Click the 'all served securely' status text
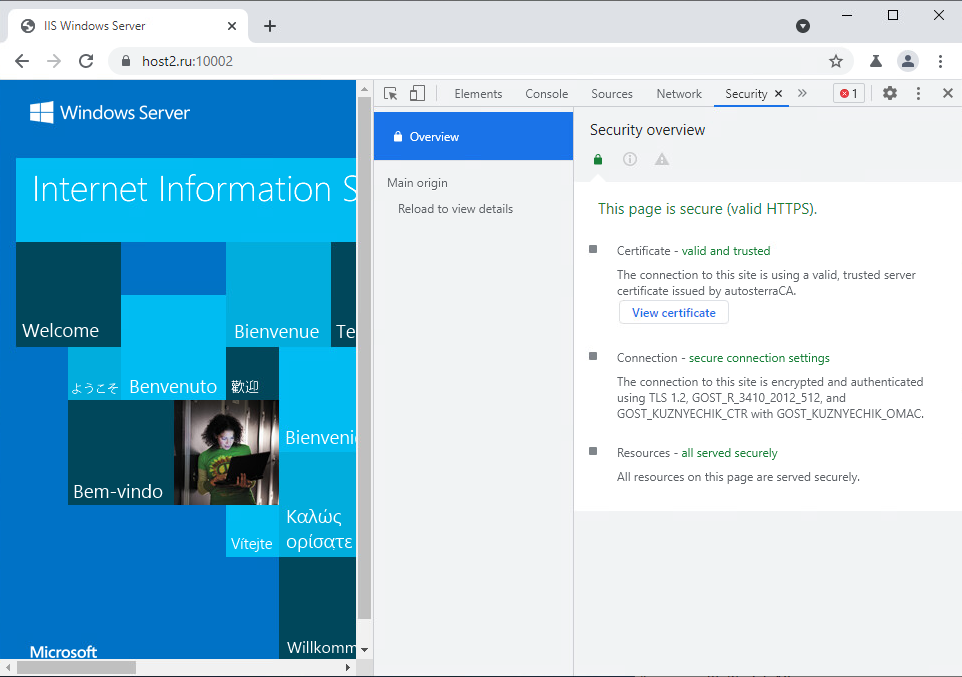 729,453
